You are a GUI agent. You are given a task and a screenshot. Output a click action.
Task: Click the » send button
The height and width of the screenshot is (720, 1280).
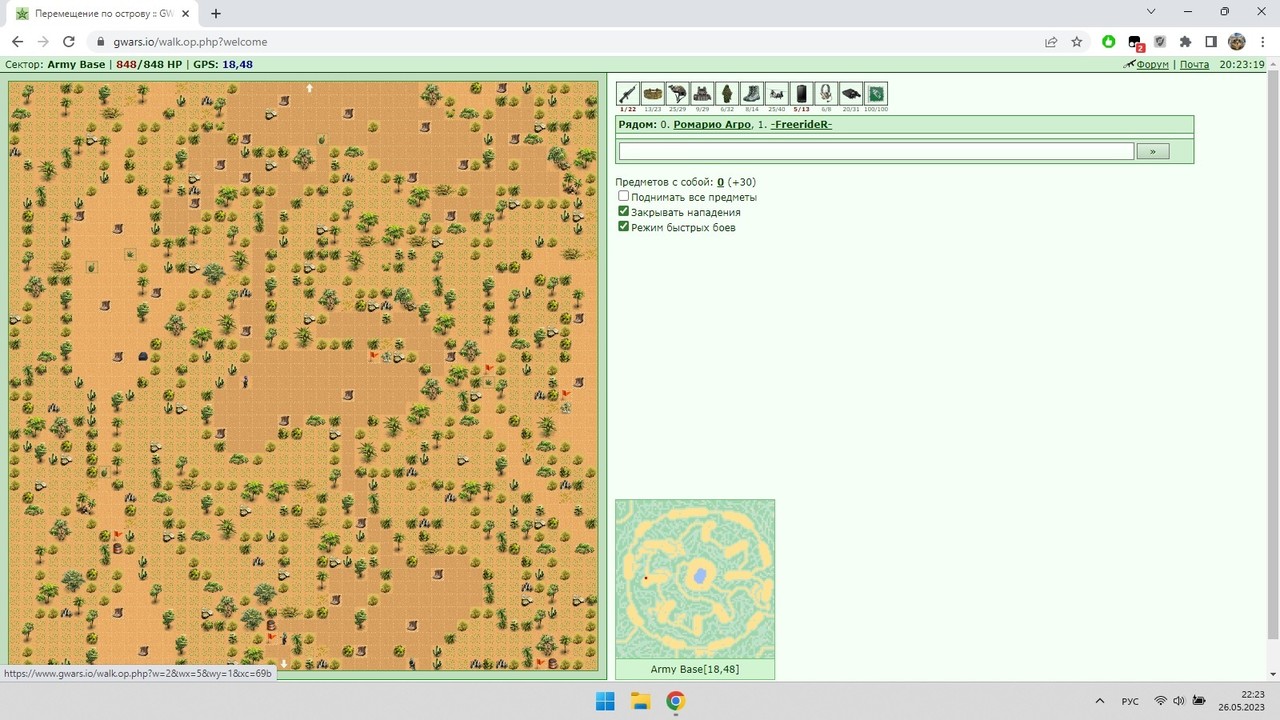(x=1153, y=151)
